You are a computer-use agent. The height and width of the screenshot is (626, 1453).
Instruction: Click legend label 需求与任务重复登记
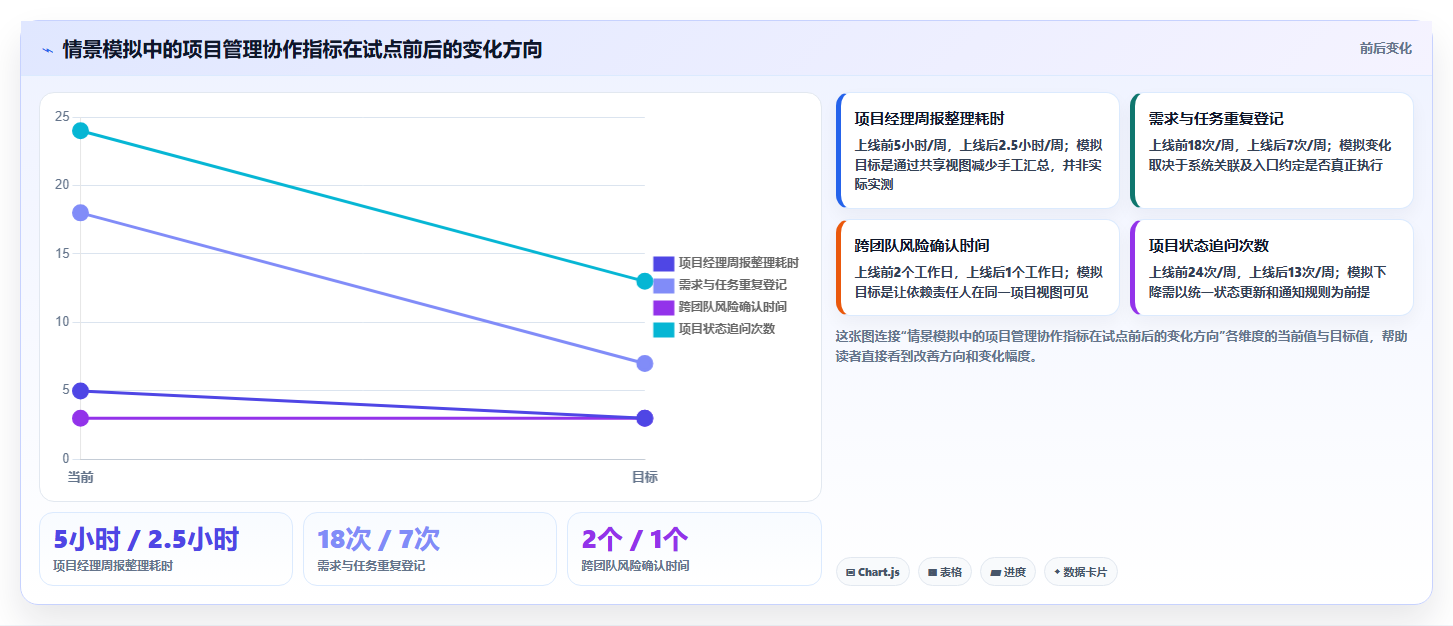pyautogui.click(x=732, y=285)
